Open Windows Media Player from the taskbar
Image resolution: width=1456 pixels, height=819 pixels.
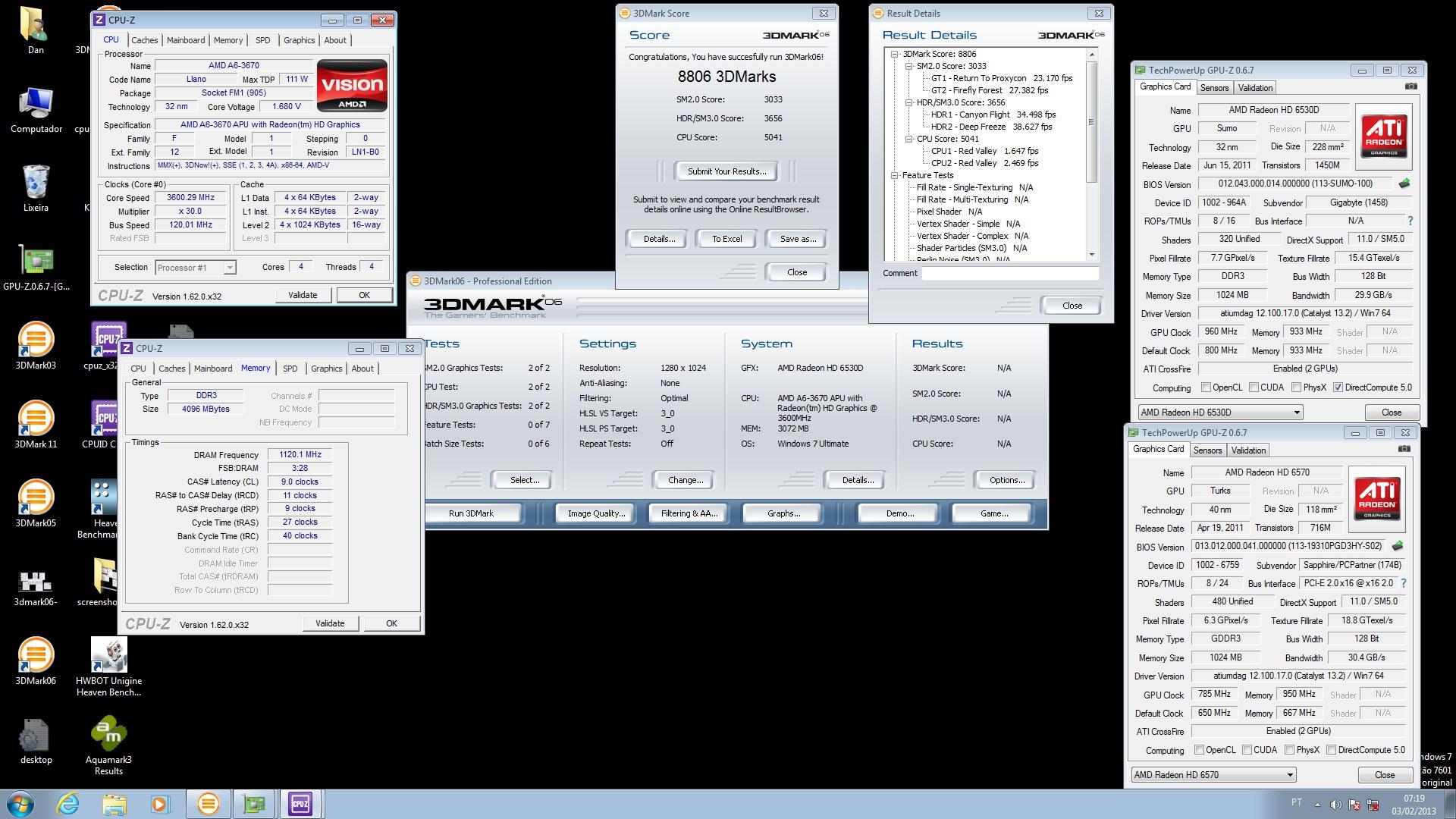point(160,804)
